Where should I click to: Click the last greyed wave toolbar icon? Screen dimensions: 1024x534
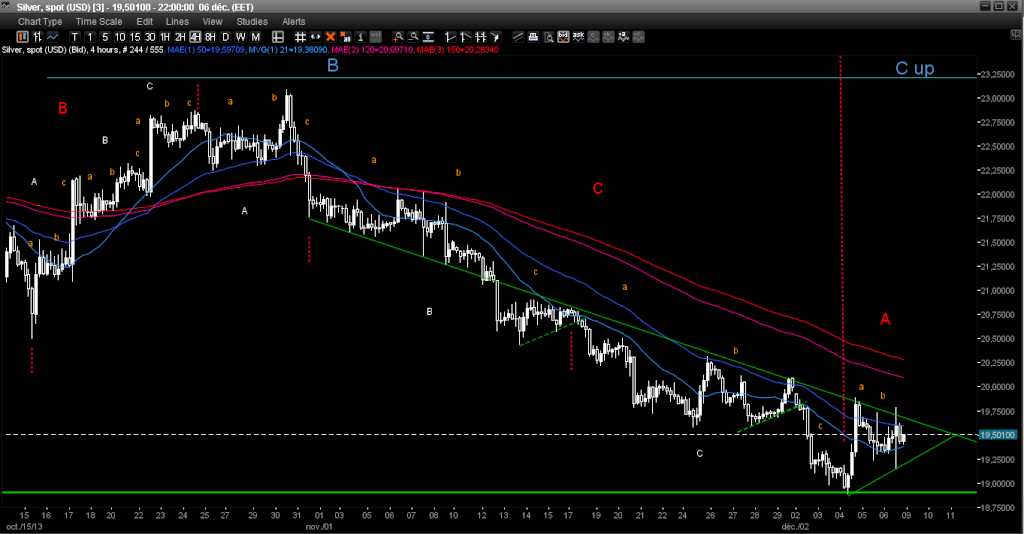coord(638,37)
